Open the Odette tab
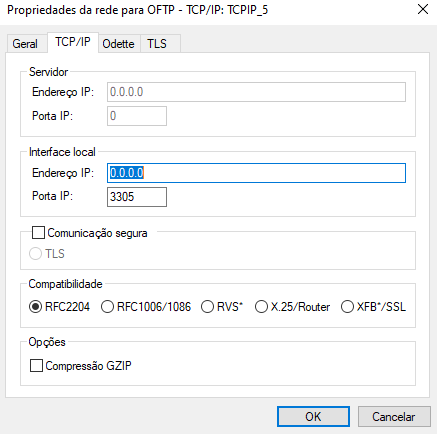 coord(119,44)
